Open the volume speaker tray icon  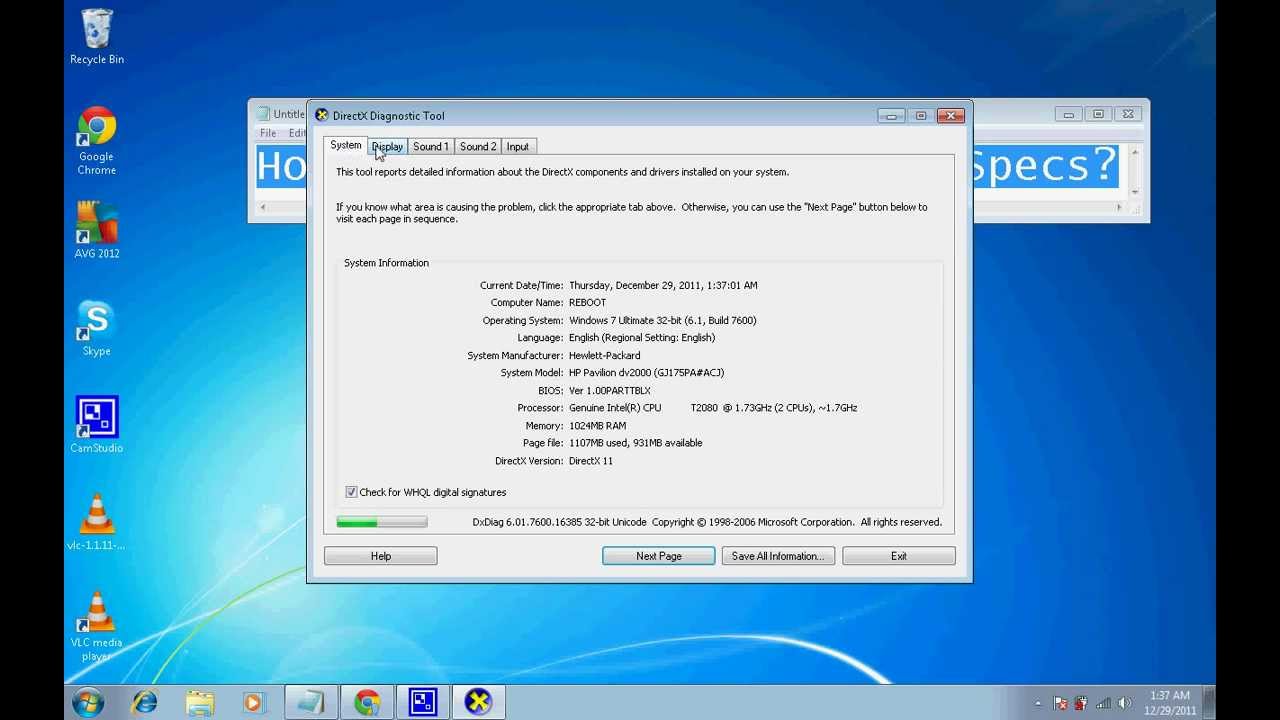click(1124, 703)
